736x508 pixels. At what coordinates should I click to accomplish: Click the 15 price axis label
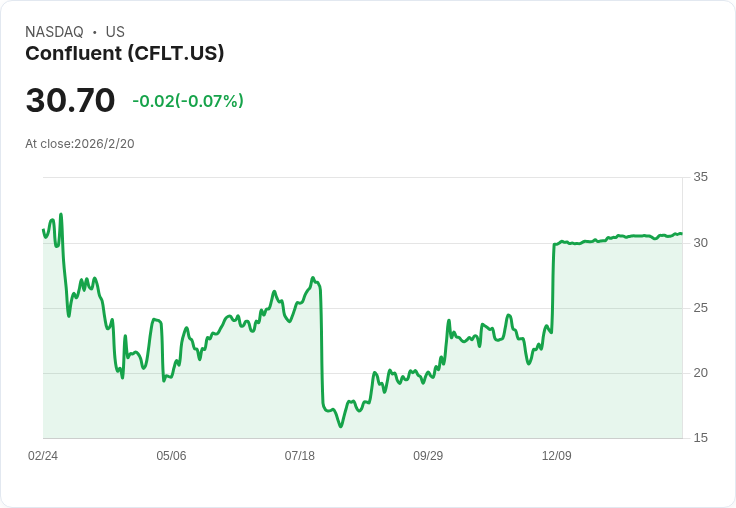click(700, 438)
